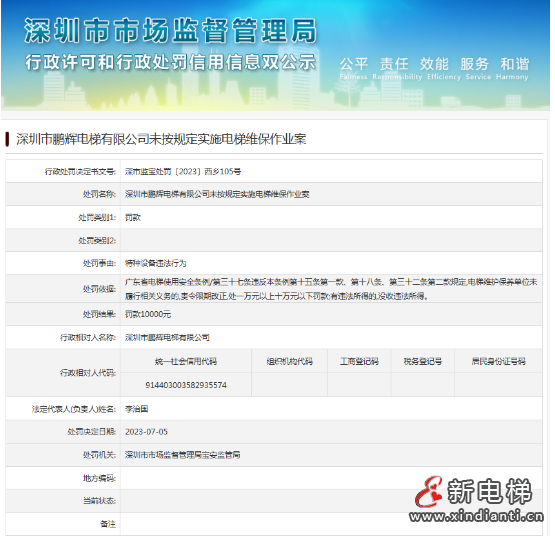The height and width of the screenshot is (536, 555).
Task: Click the 责任 Responsibility slogan in banner
Action: [397, 68]
